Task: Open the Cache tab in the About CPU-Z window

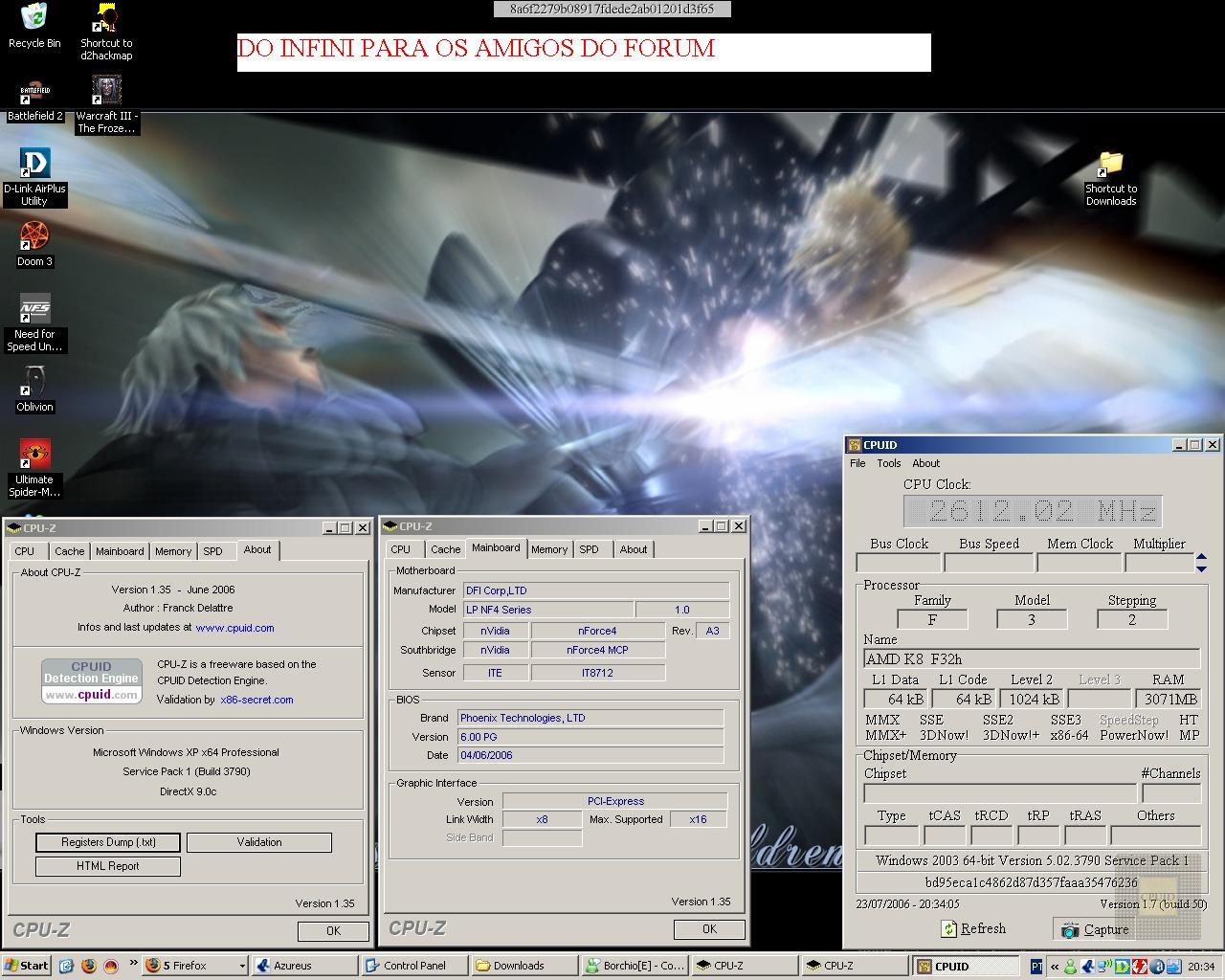Action: 69,551
